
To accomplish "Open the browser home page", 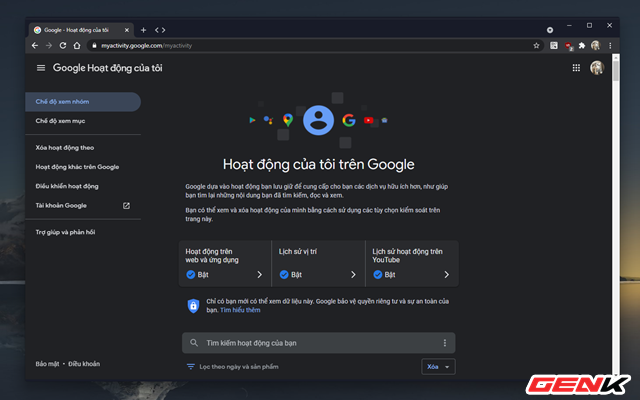I will (x=77, y=46).
